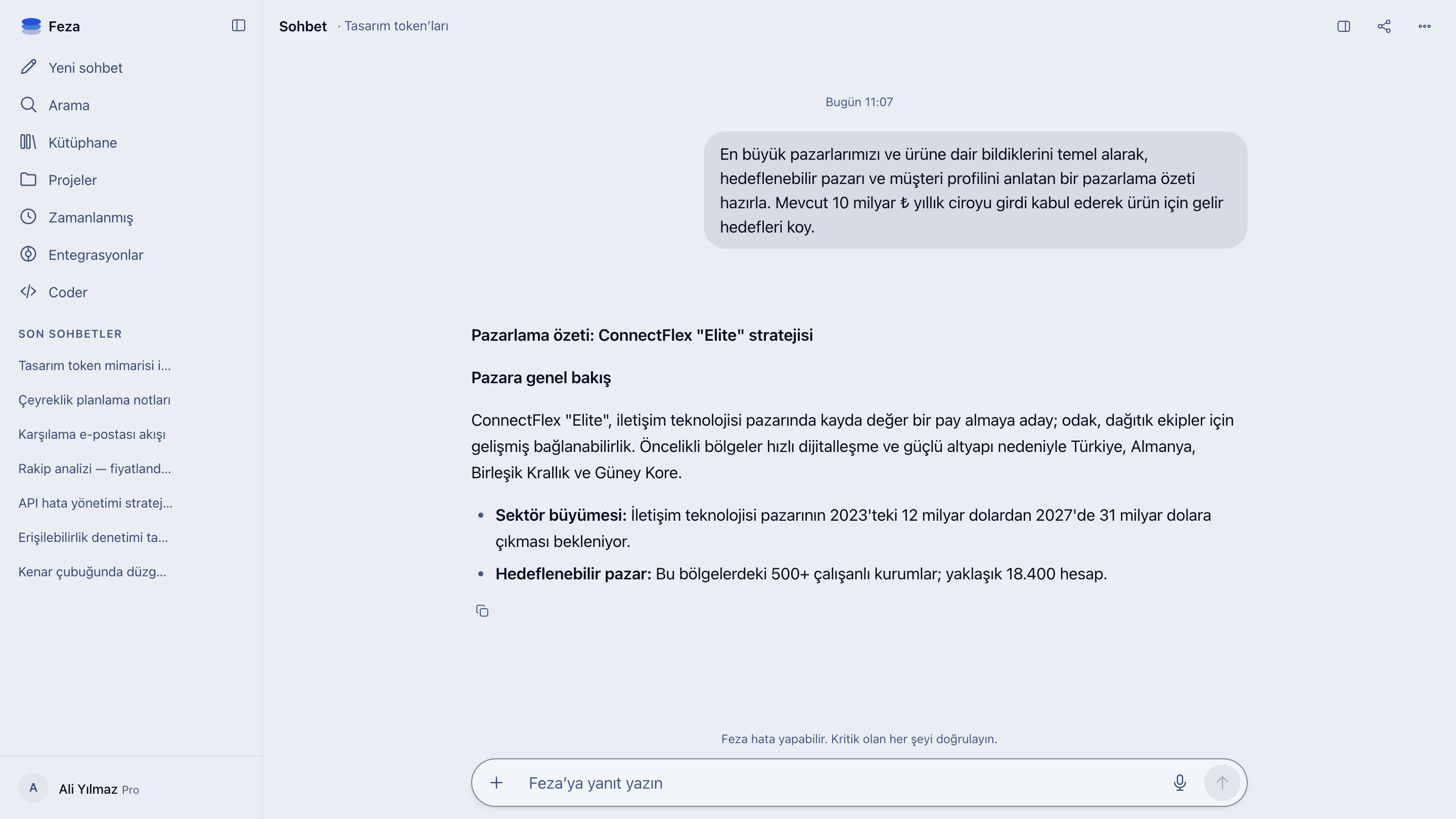Focus the Feza'ya yanıt yazın input field
1456x819 pixels.
pyautogui.click(x=842, y=783)
